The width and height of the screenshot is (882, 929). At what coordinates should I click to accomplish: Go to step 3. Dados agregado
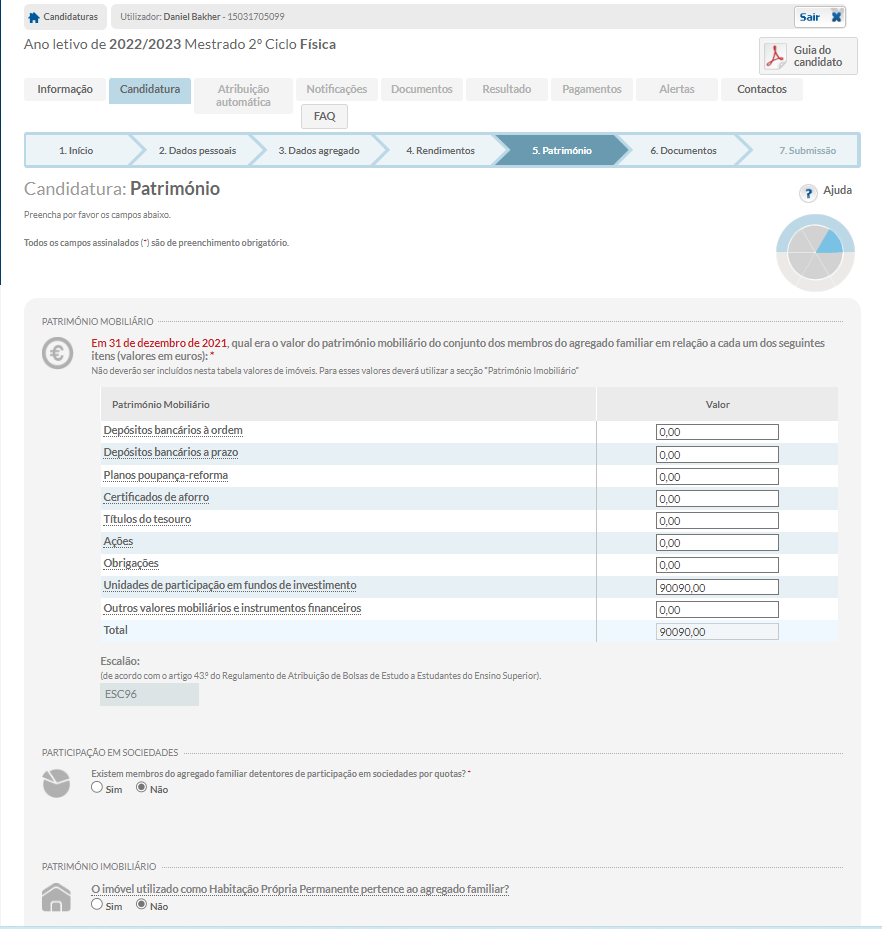(x=319, y=150)
